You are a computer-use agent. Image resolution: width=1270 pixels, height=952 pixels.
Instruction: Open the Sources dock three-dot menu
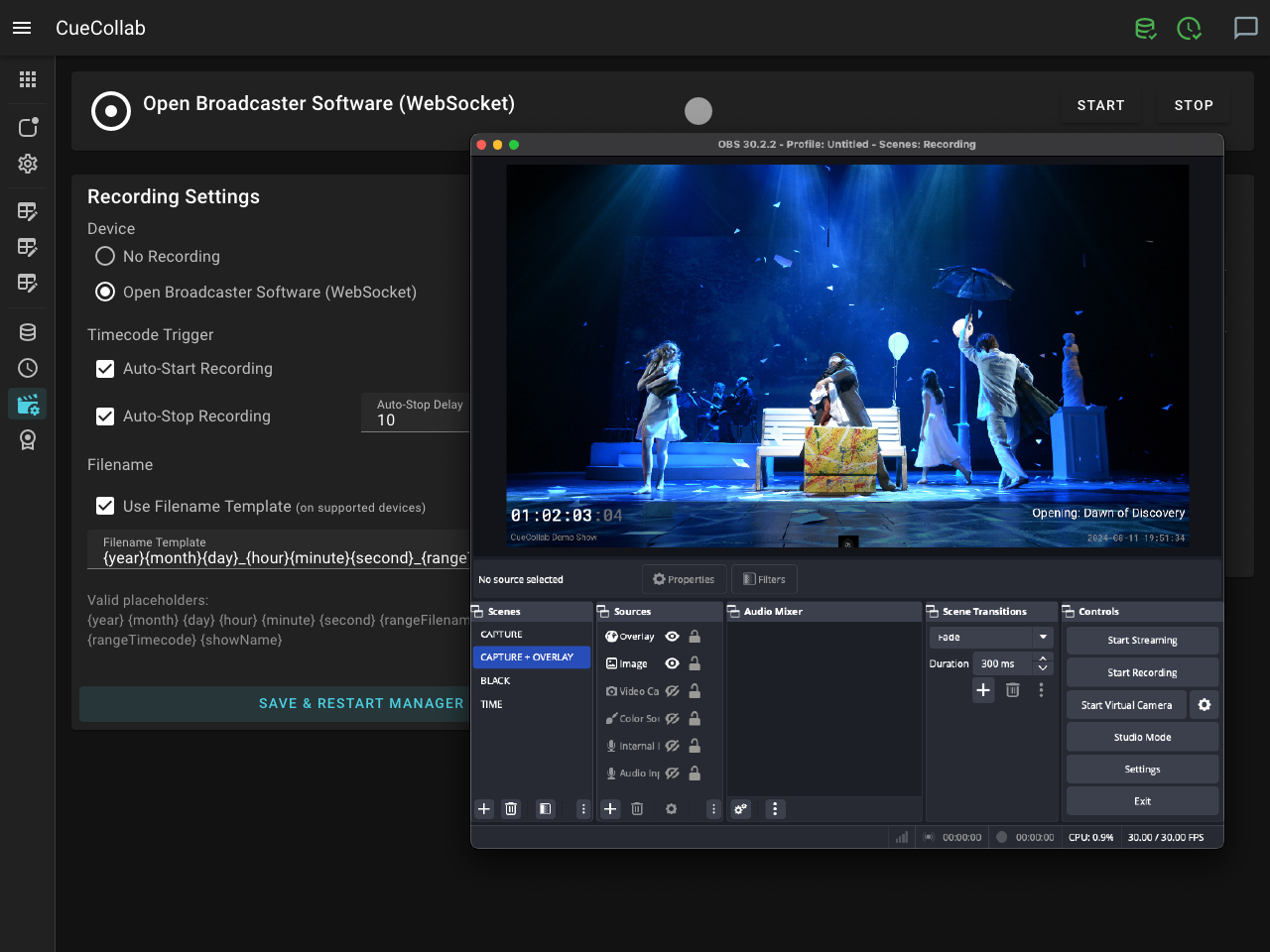tap(713, 809)
